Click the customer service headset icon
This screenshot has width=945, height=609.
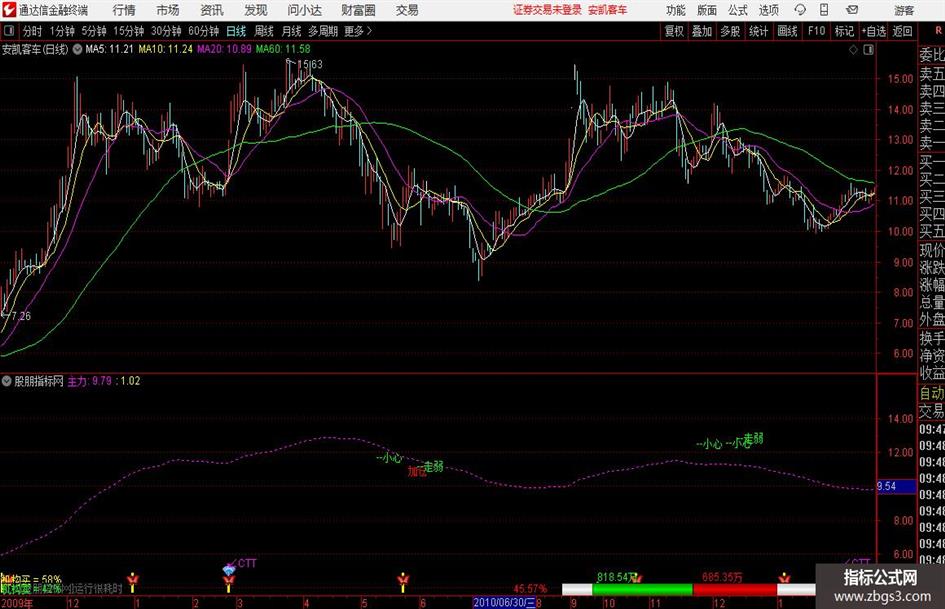click(x=800, y=10)
